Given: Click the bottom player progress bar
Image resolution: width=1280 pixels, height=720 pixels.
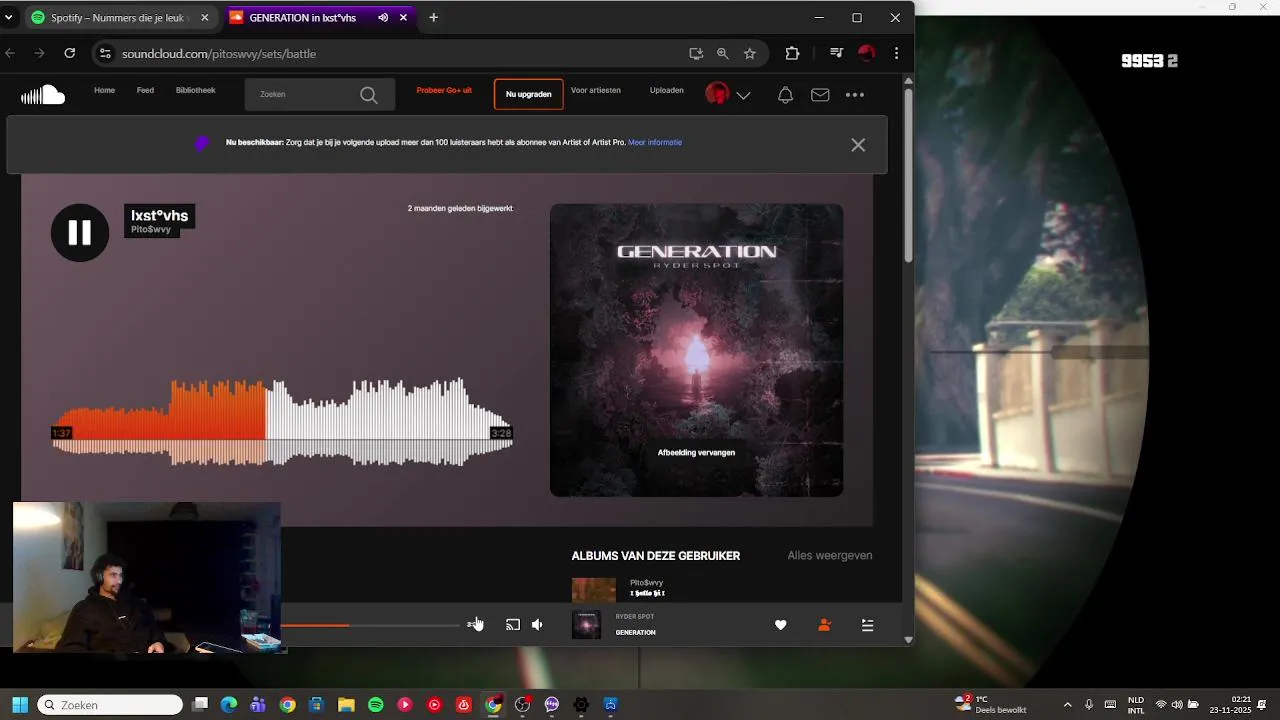Looking at the screenshot, I should pyautogui.click(x=370, y=625).
